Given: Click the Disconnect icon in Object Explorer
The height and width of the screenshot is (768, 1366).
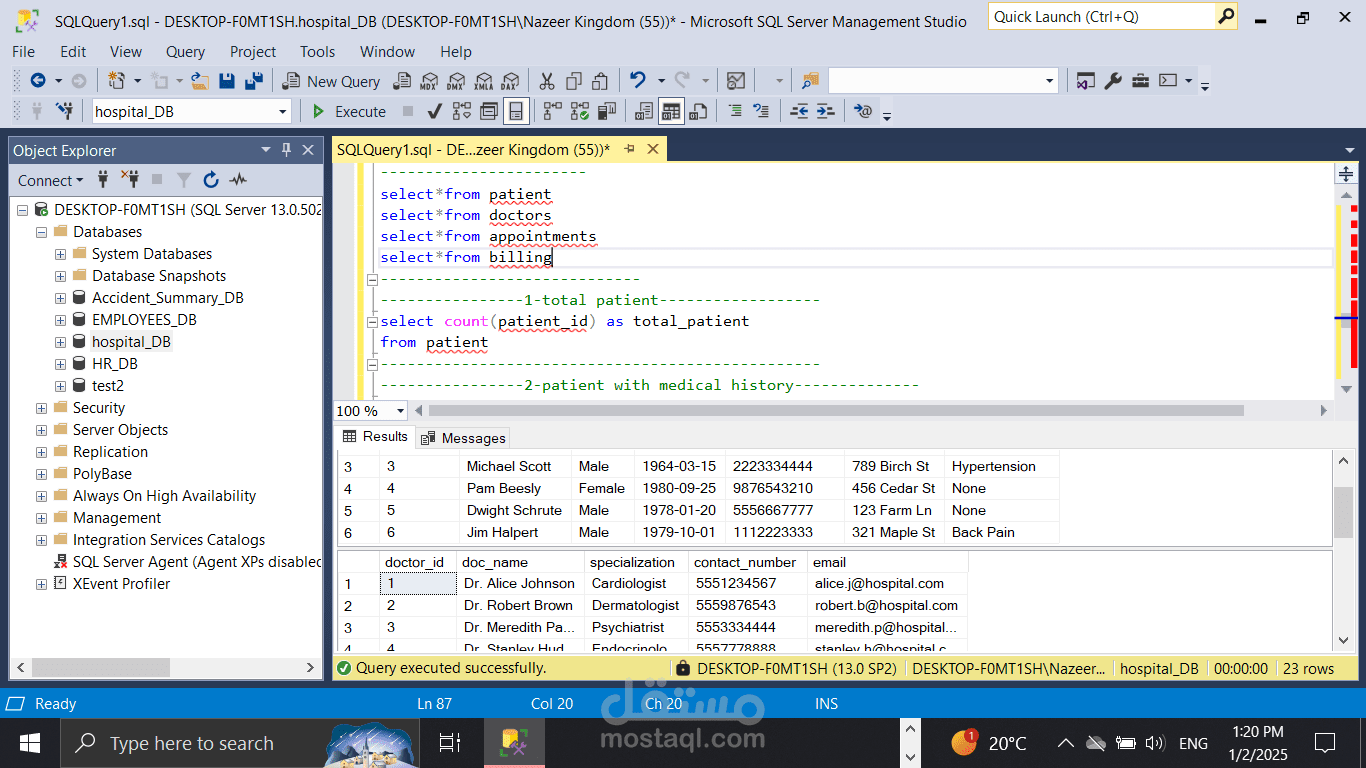Looking at the screenshot, I should coord(130,180).
